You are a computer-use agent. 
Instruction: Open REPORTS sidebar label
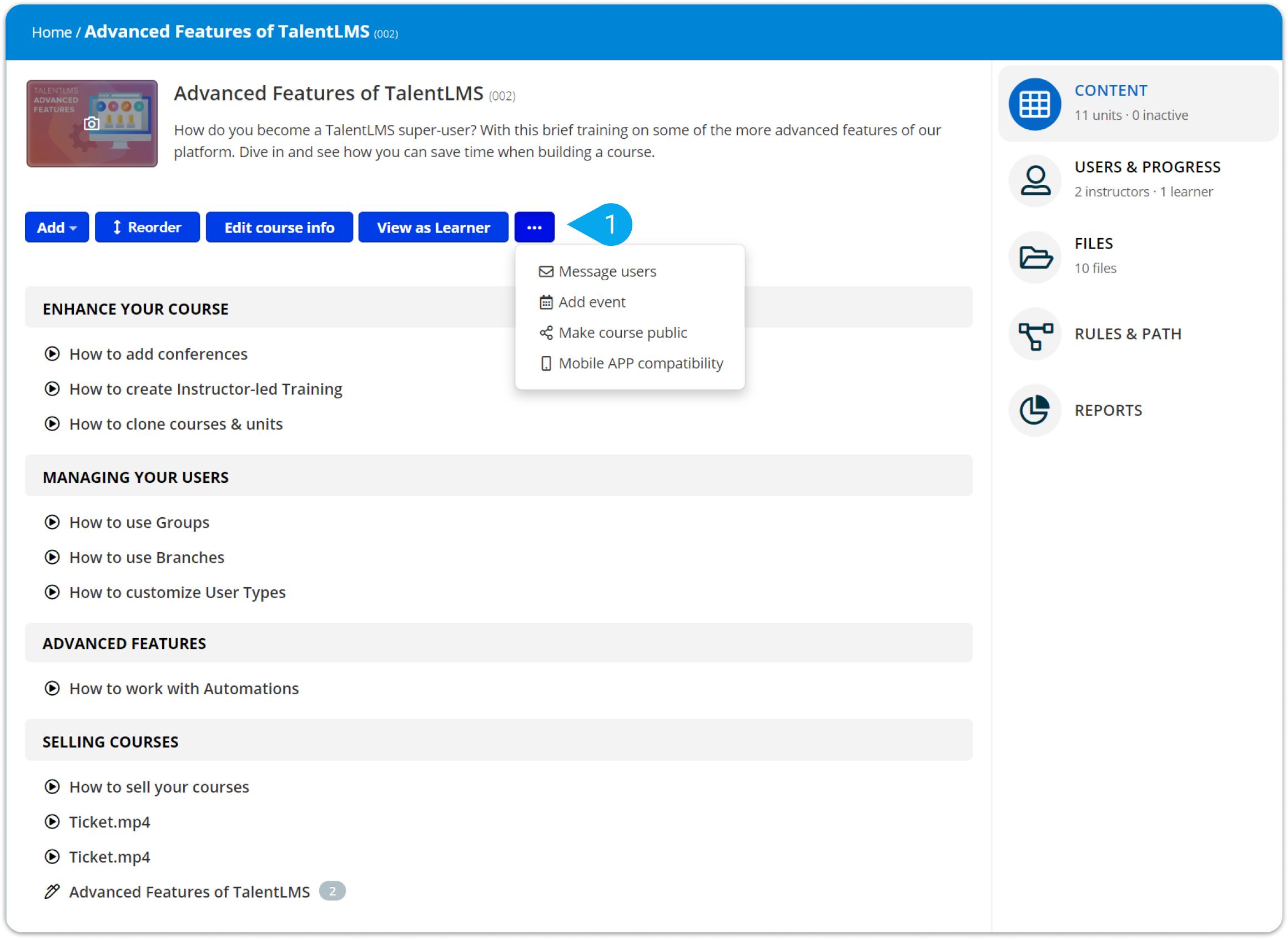coord(1108,411)
